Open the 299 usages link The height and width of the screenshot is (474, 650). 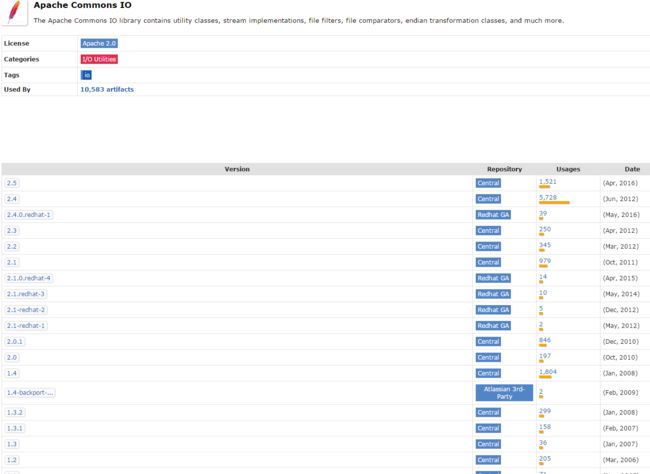(x=545, y=411)
